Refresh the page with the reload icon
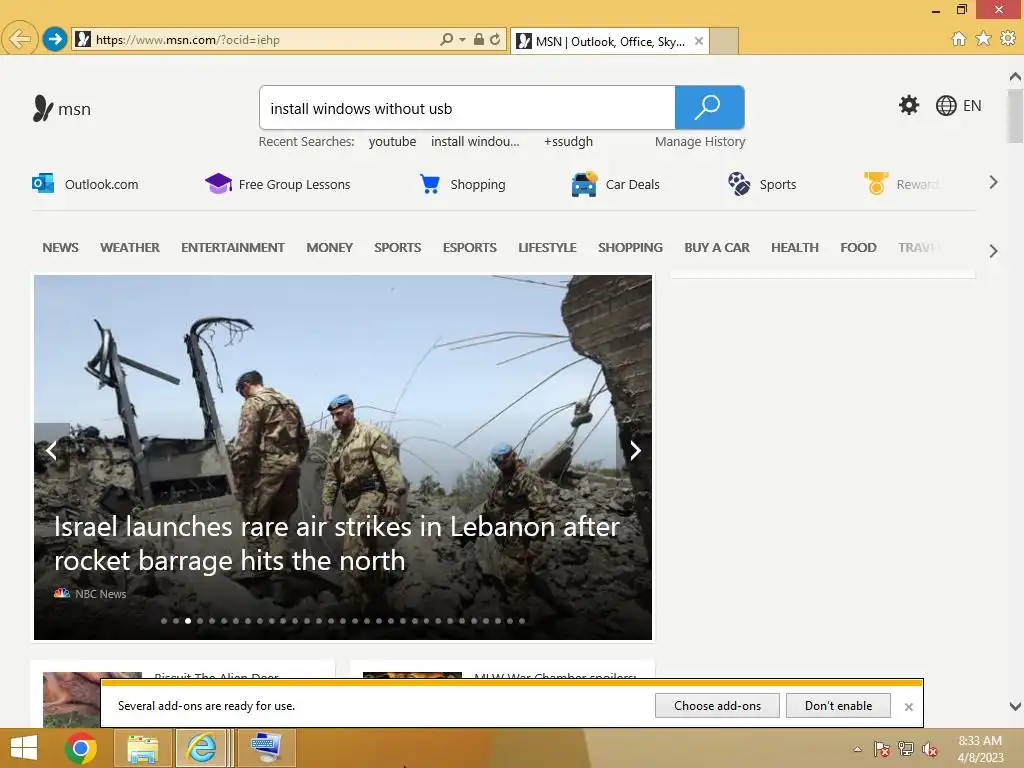This screenshot has height=768, width=1024. tap(495, 39)
